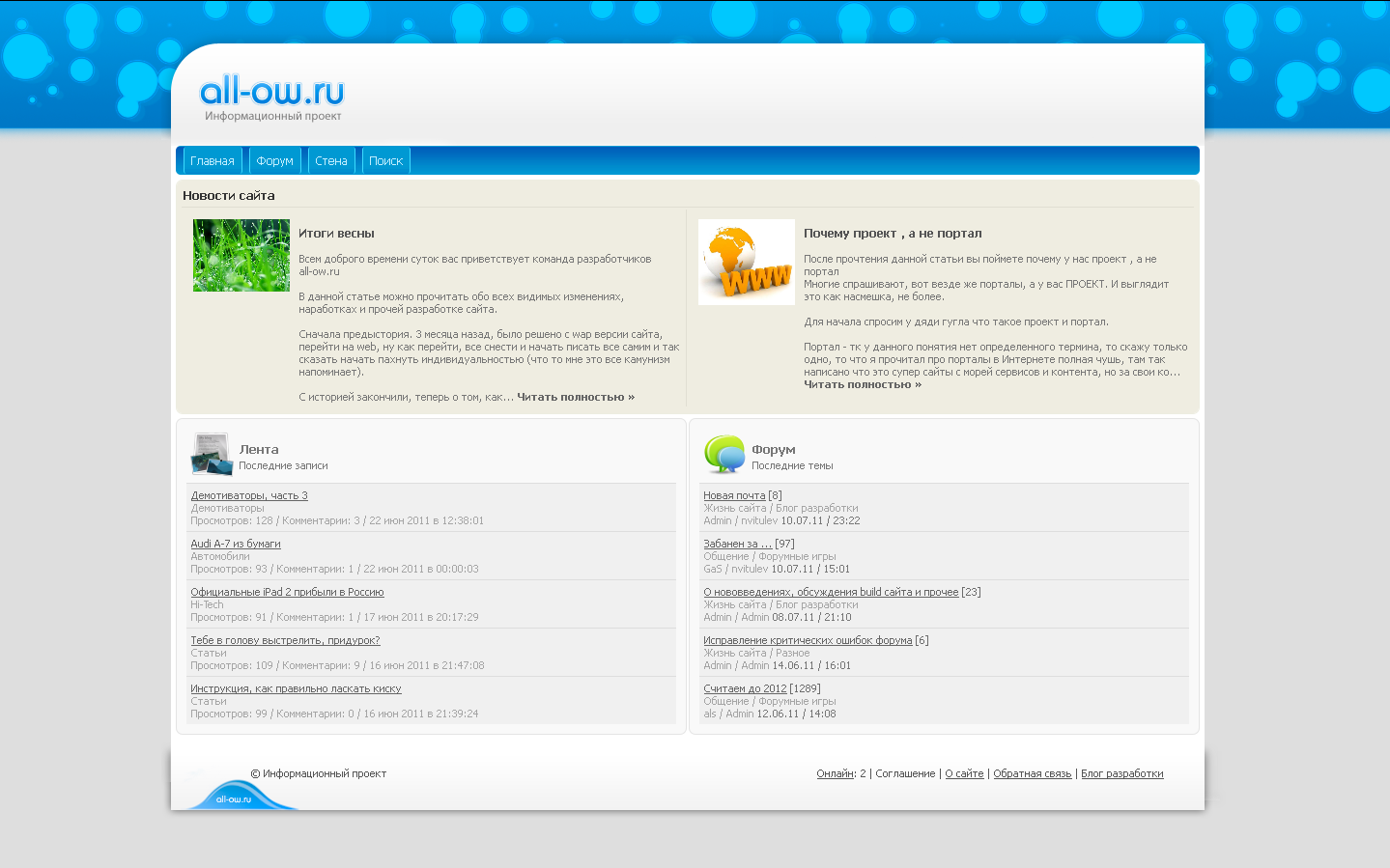
Task: Go to the Главная tab
Action: 213,161
